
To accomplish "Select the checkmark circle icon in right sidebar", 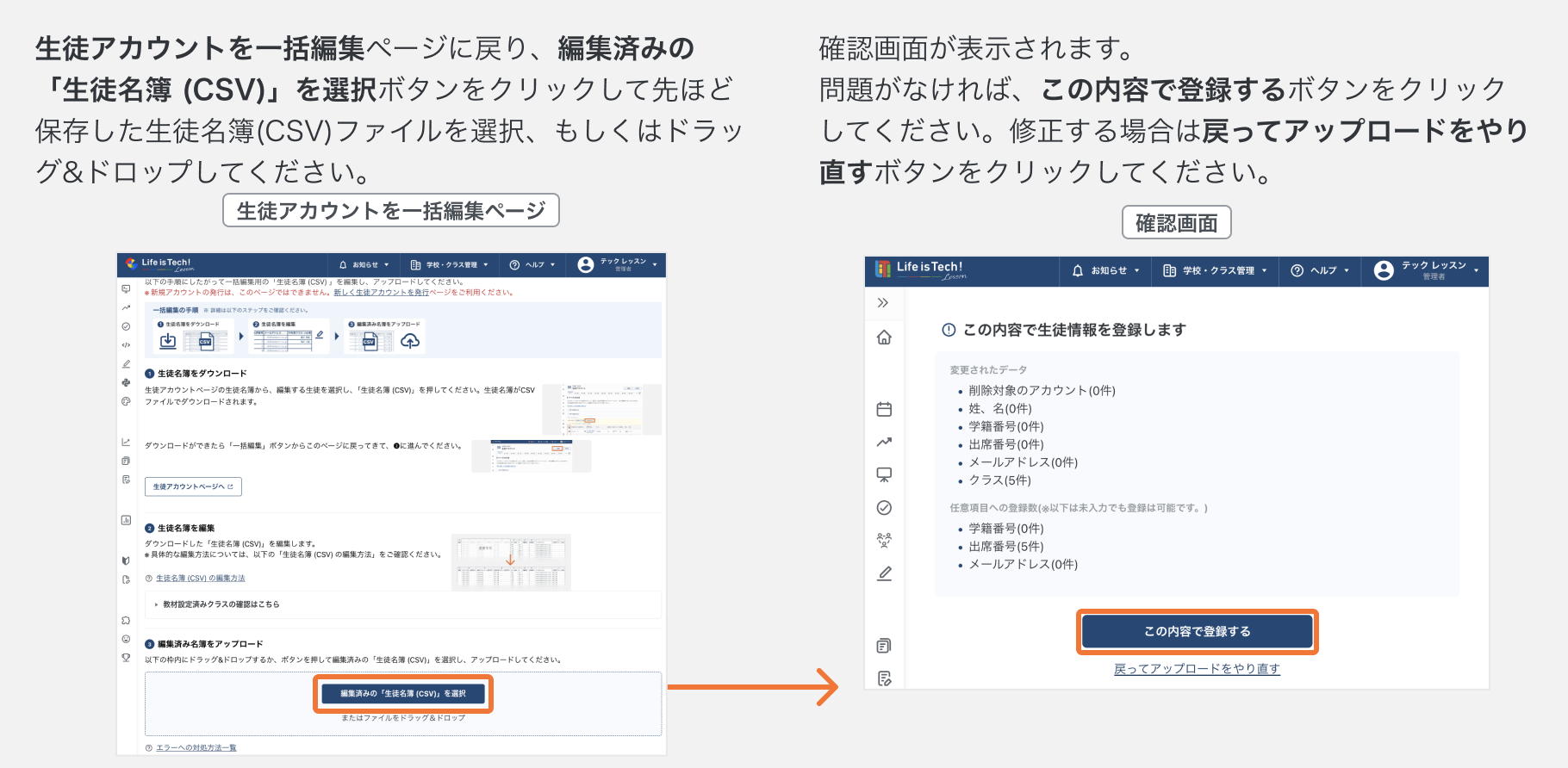I will pos(884,508).
